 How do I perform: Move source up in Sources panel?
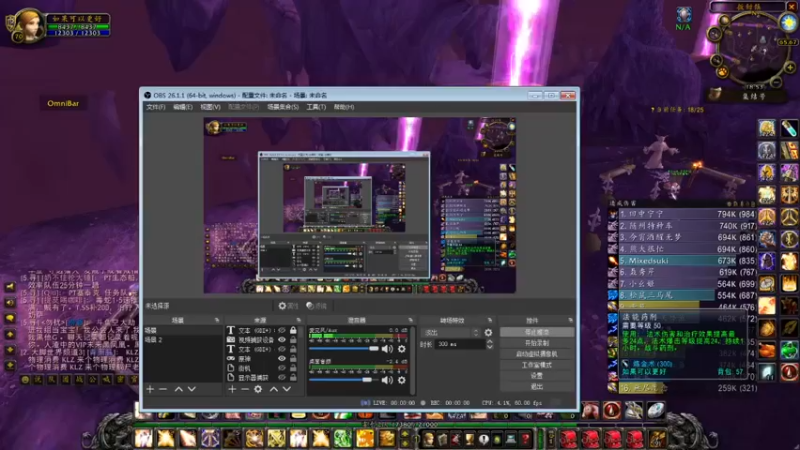(273, 389)
